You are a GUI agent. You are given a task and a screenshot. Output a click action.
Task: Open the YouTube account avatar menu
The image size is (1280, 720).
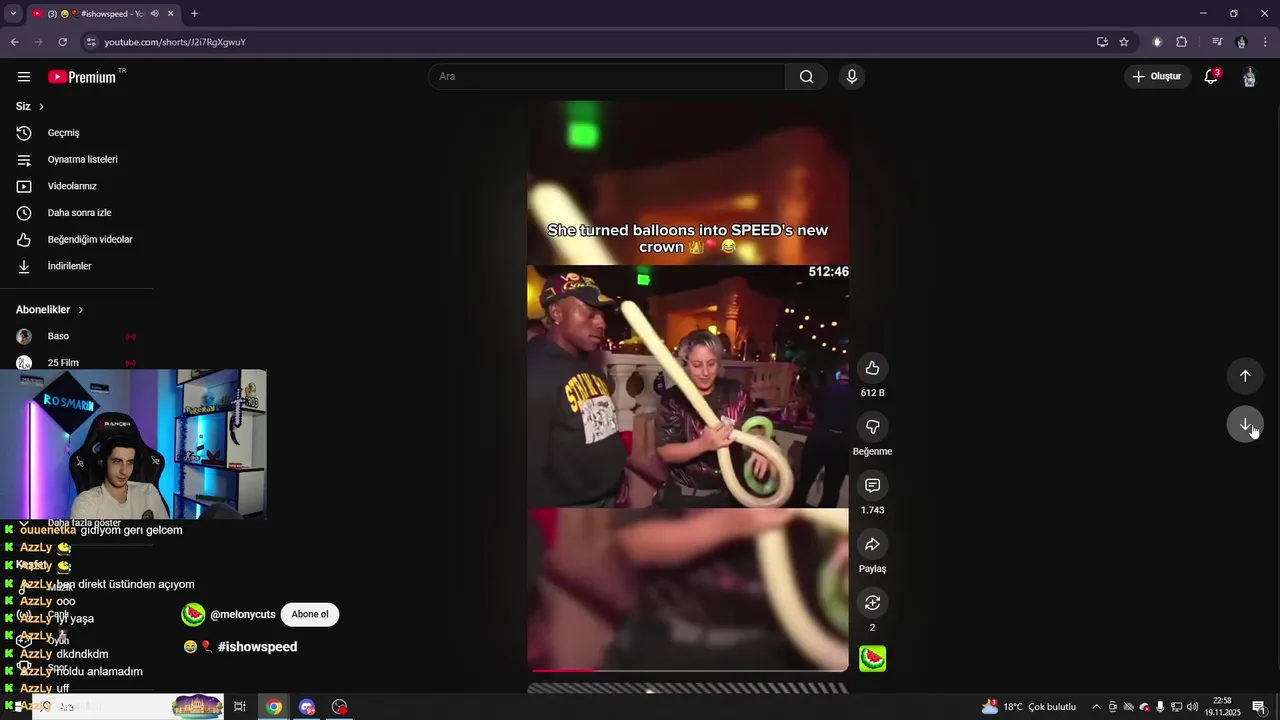pos(1249,77)
